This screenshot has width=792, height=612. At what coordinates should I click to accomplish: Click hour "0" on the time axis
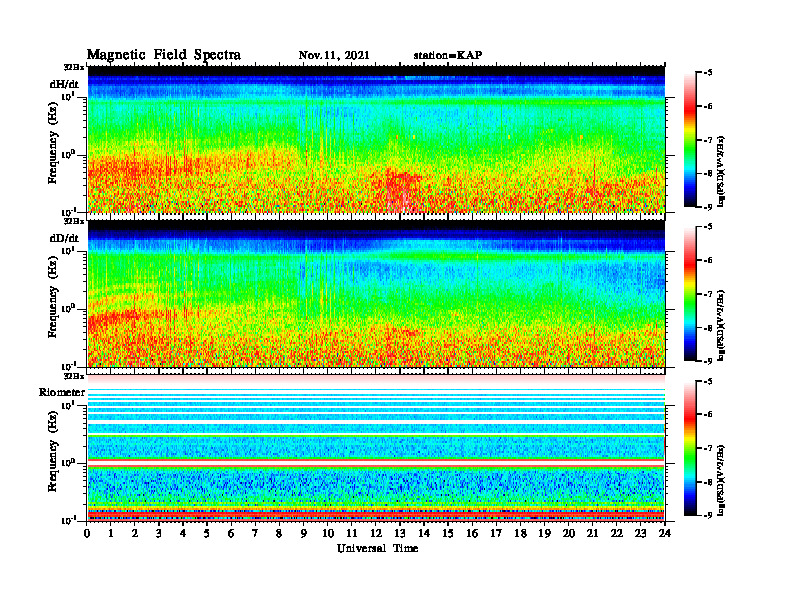[x=87, y=533]
